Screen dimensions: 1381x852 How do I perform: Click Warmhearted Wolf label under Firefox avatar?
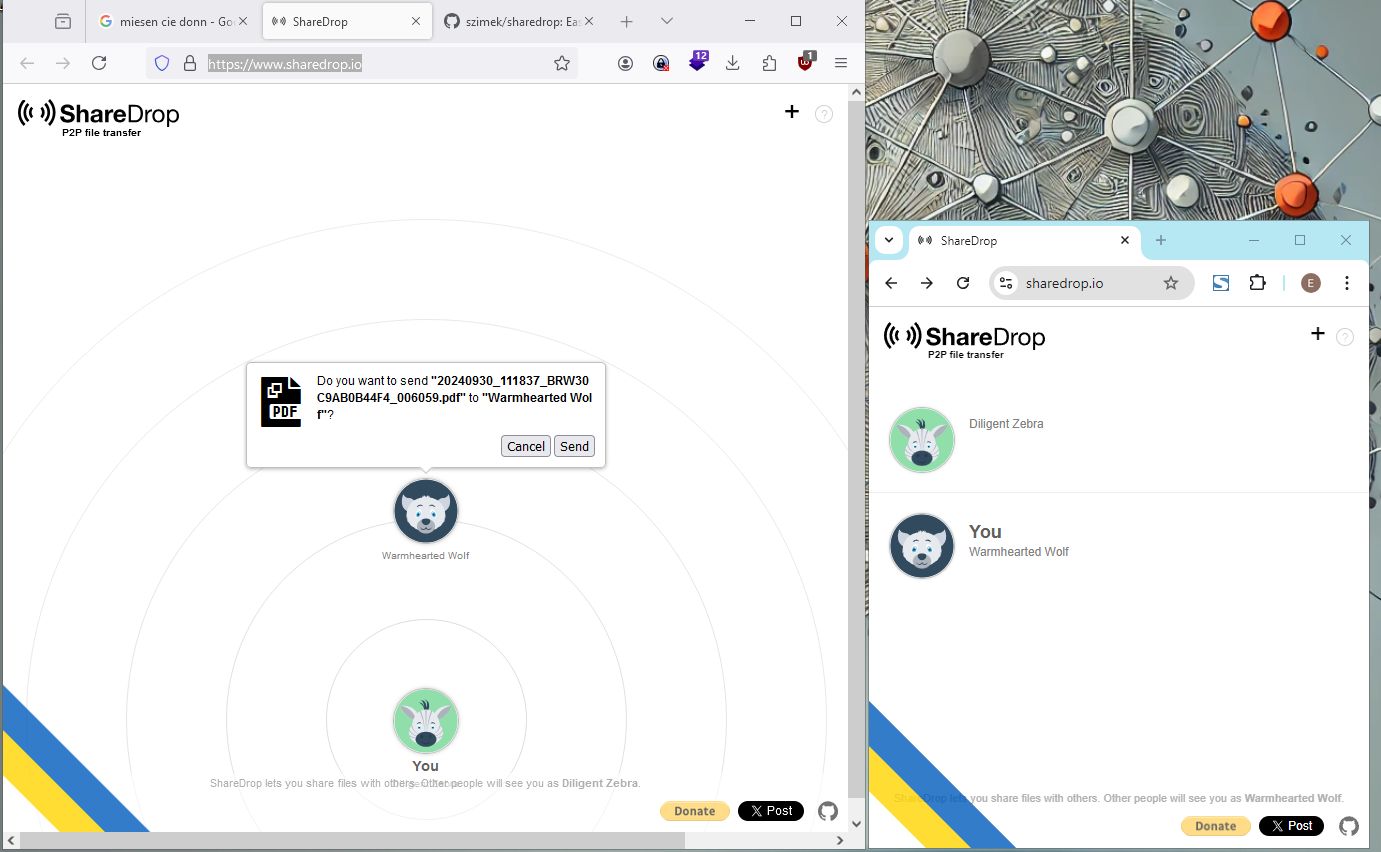click(x=425, y=556)
